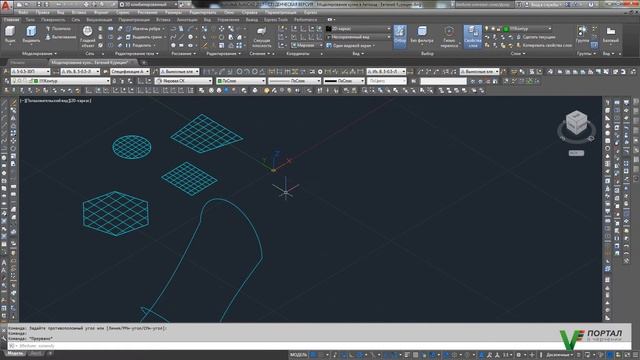Toggle the layer lock icon in Слои panel
640x360 pixels.
click(498, 29)
